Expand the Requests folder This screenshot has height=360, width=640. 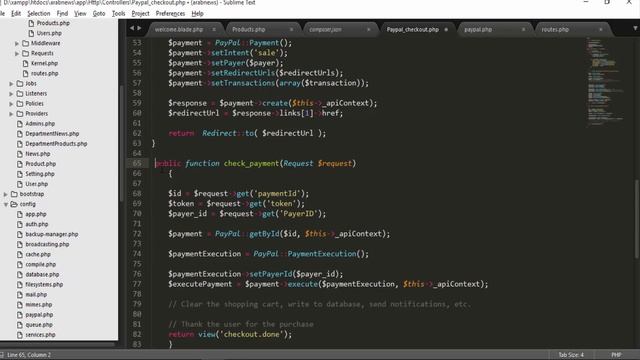pos(17,53)
